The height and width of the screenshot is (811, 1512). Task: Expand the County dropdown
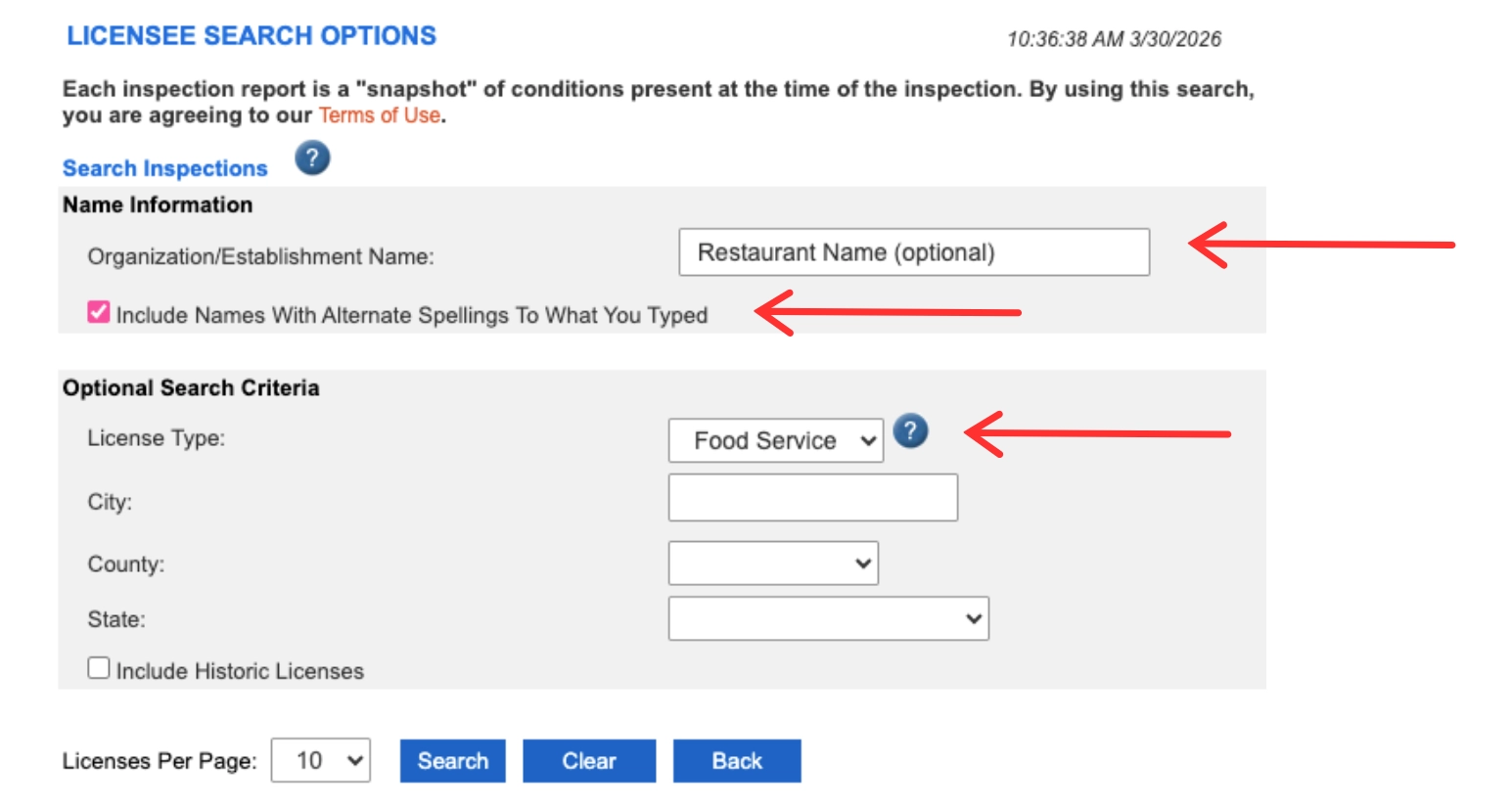coord(772,562)
